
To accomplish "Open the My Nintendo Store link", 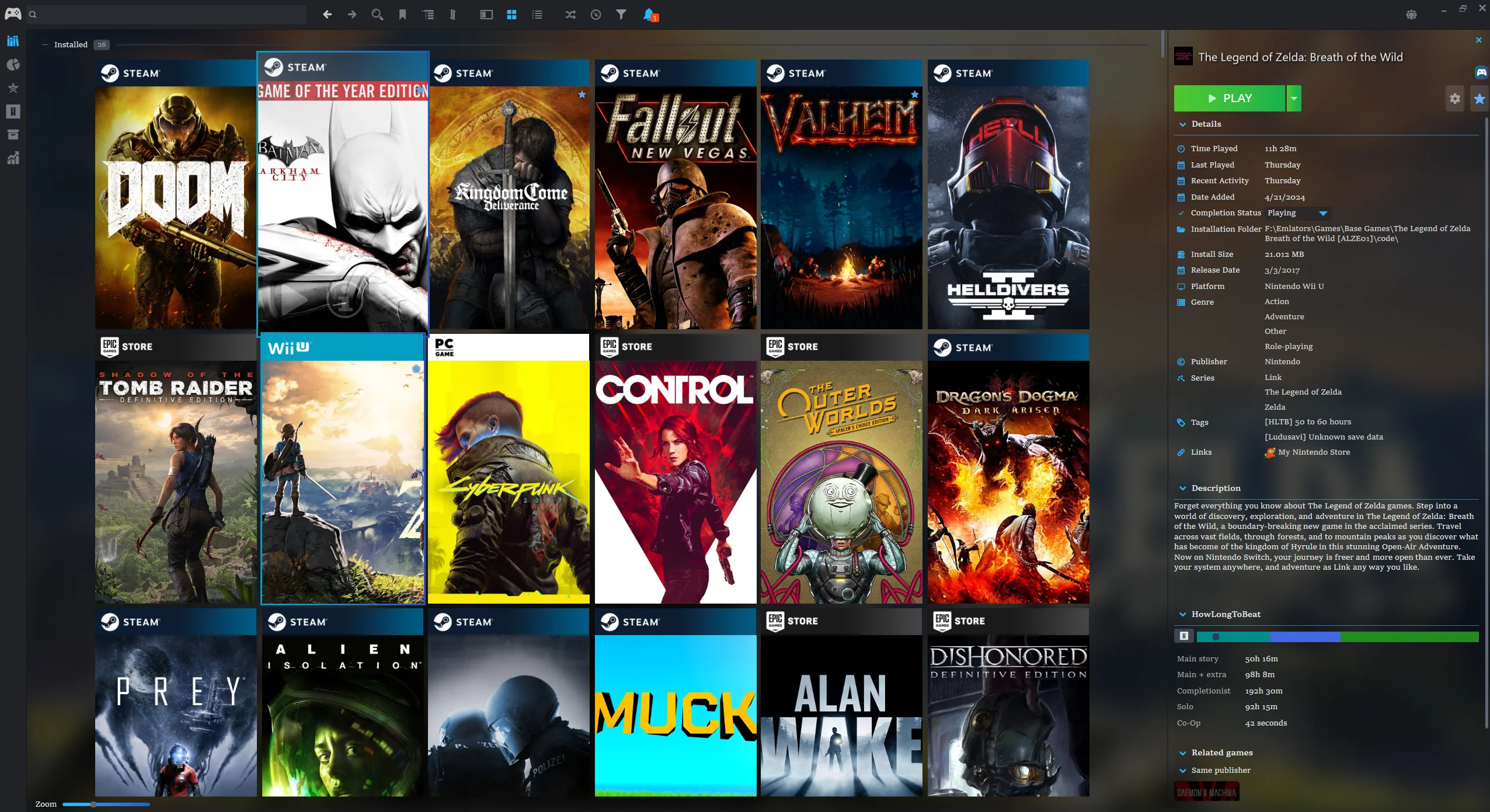I will (x=1314, y=452).
